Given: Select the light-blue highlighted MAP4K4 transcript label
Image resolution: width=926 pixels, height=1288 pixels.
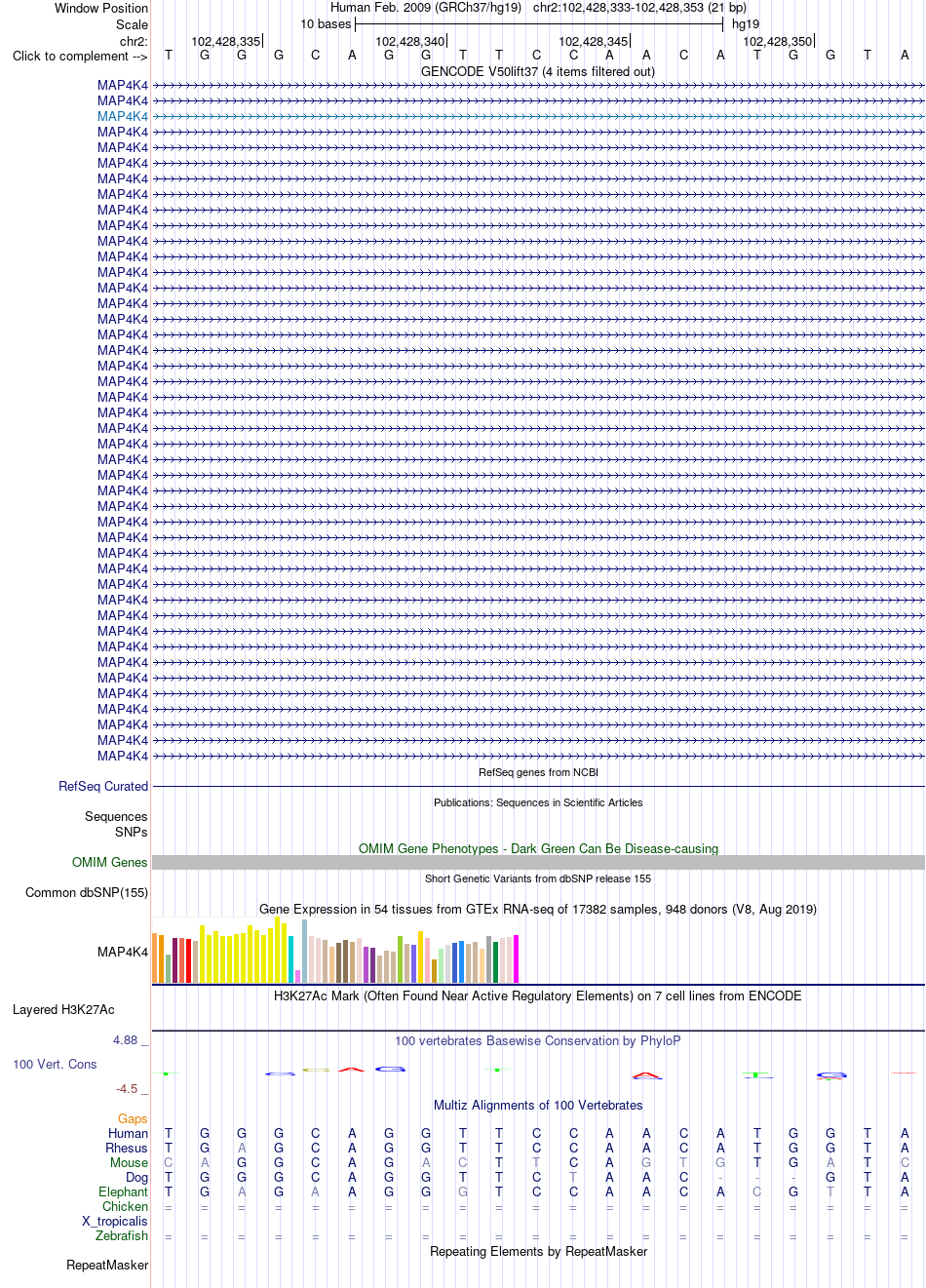Looking at the screenshot, I should (123, 116).
